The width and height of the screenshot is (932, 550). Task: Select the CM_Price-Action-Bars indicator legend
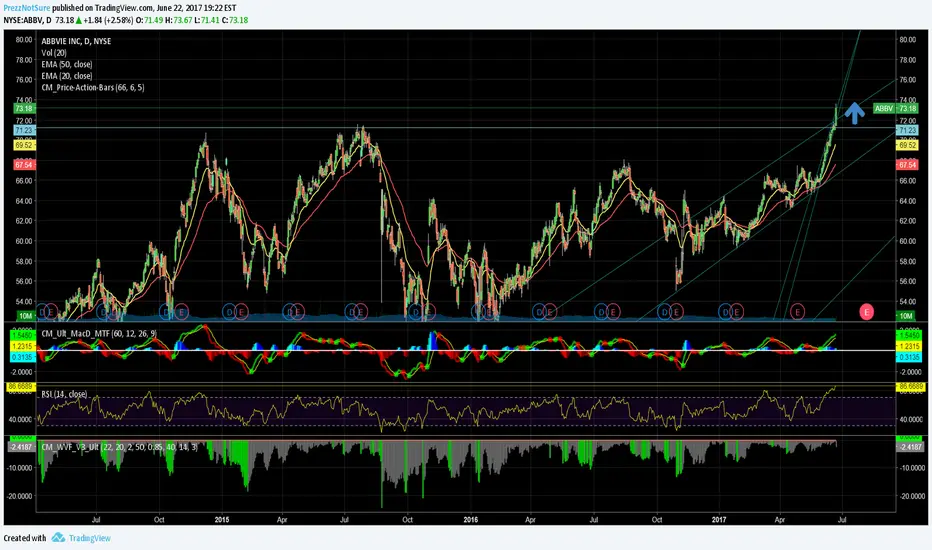[93, 87]
